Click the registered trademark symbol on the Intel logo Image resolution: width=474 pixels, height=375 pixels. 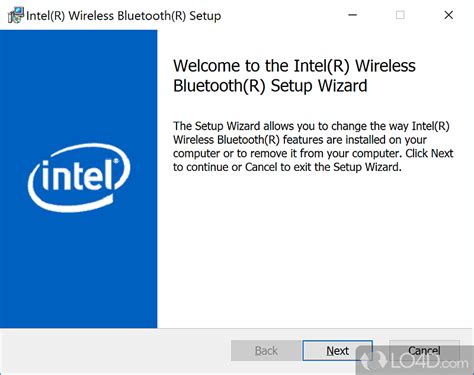[x=116, y=161]
